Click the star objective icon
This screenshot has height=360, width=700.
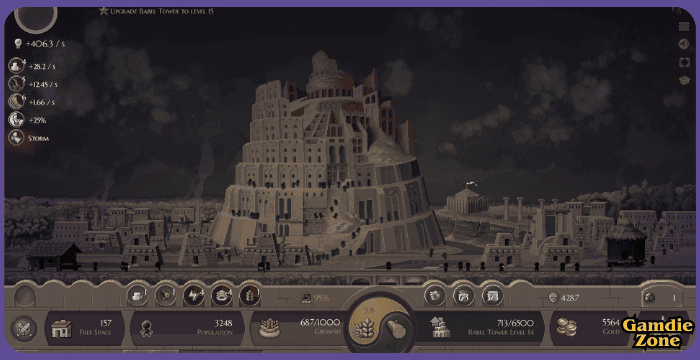[103, 11]
